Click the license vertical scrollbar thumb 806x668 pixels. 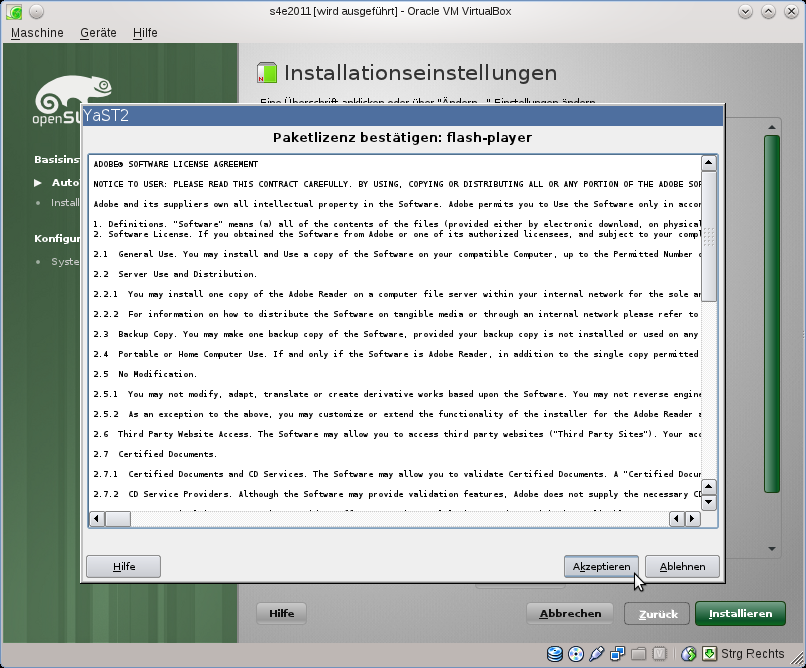click(x=709, y=236)
